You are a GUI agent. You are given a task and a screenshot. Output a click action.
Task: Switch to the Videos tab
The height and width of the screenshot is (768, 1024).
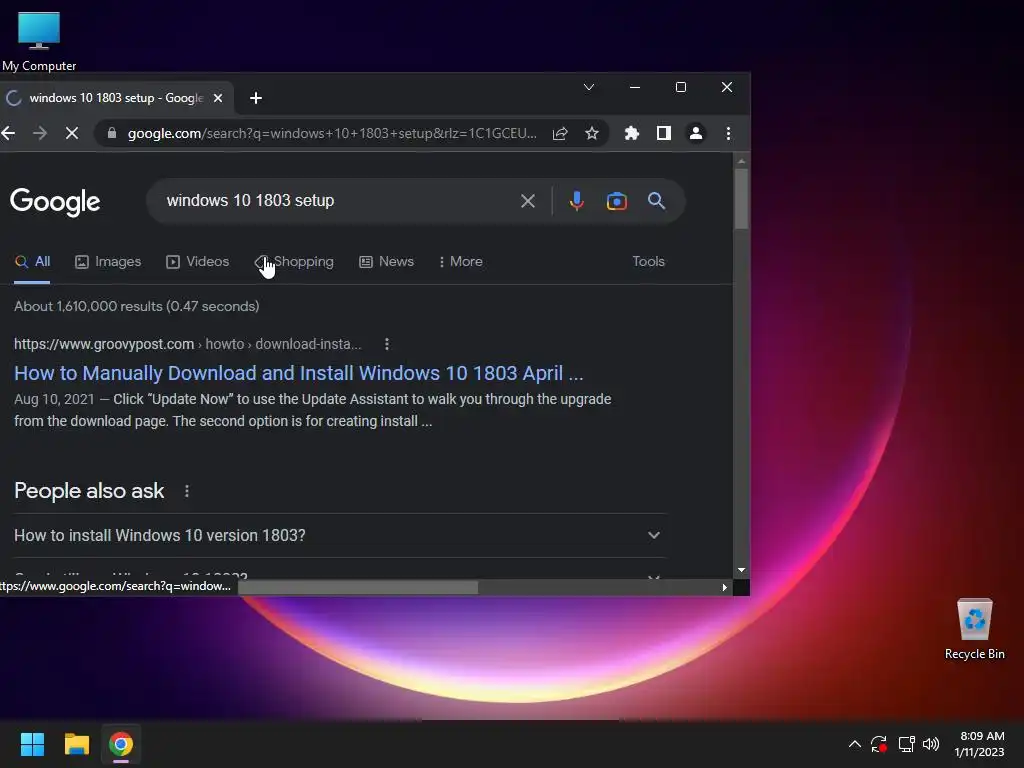pyautogui.click(x=197, y=261)
